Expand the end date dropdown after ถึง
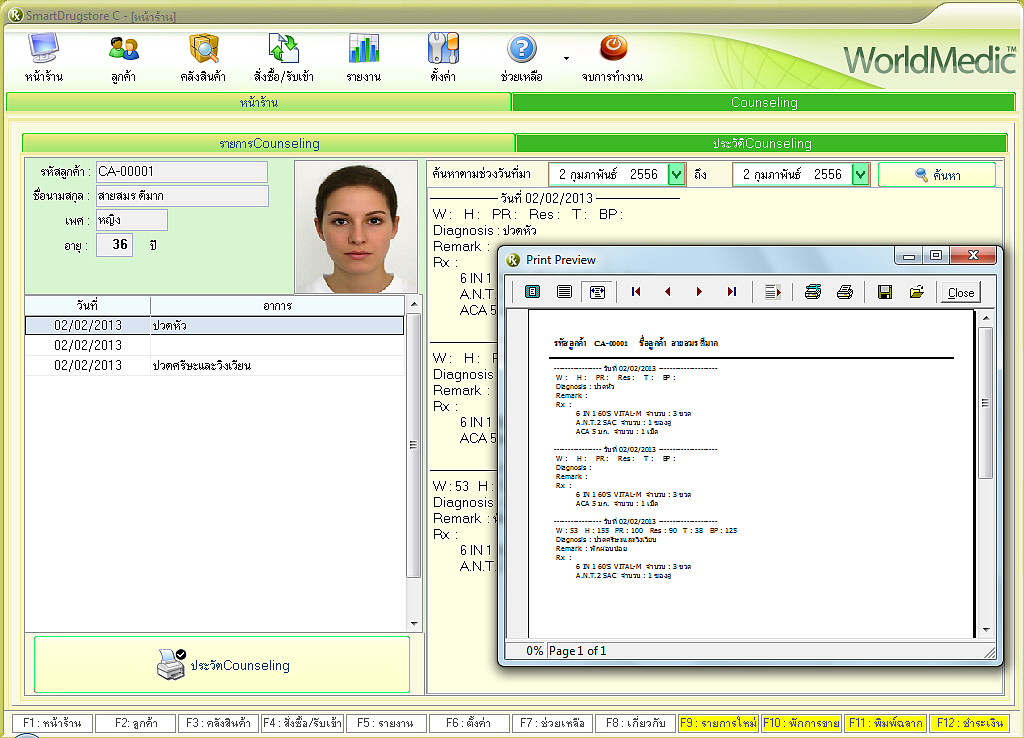Viewport: 1024px width, 738px height. click(860, 175)
